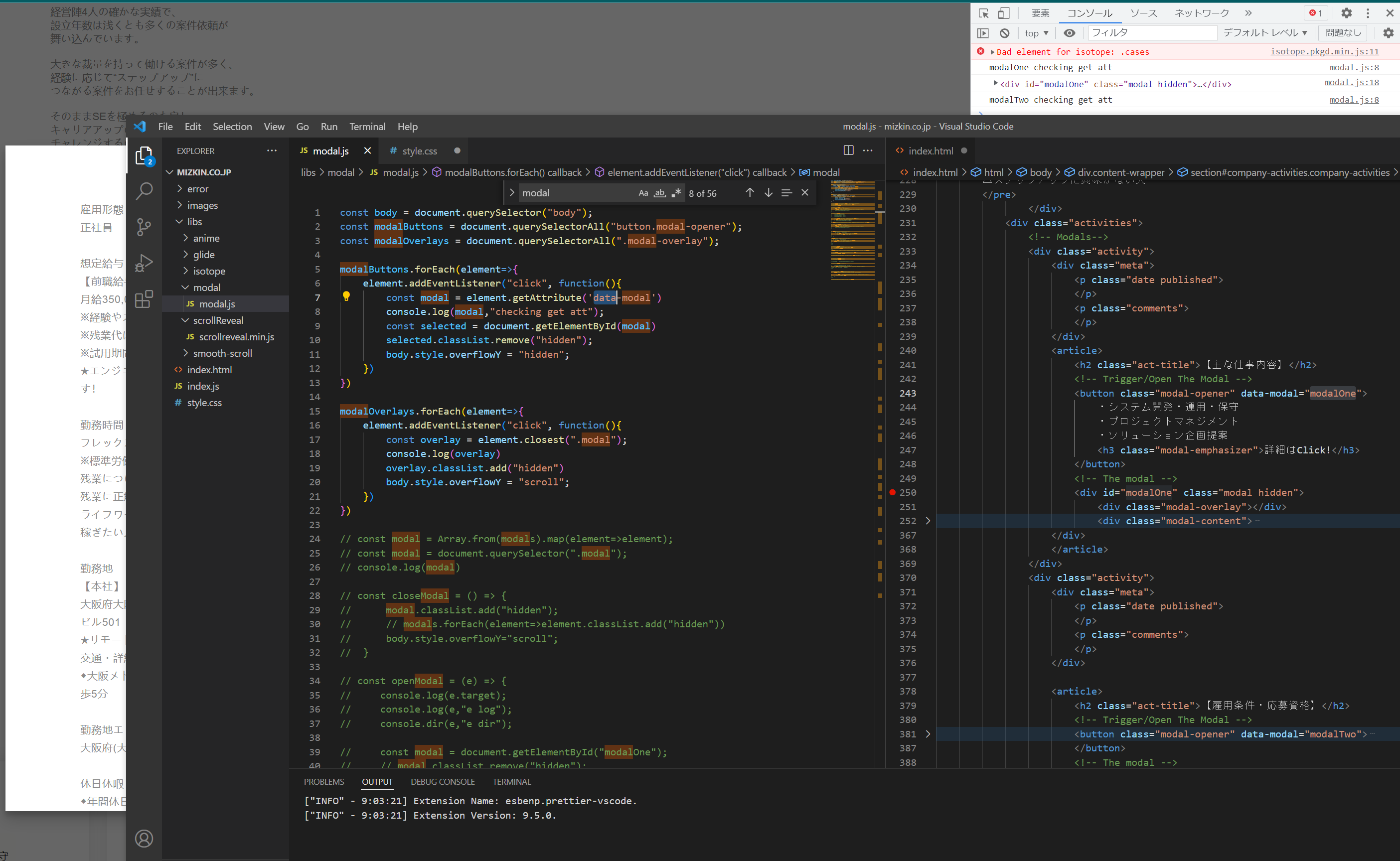Open the Search view in activity bar
1400x861 pixels.
coord(144,191)
